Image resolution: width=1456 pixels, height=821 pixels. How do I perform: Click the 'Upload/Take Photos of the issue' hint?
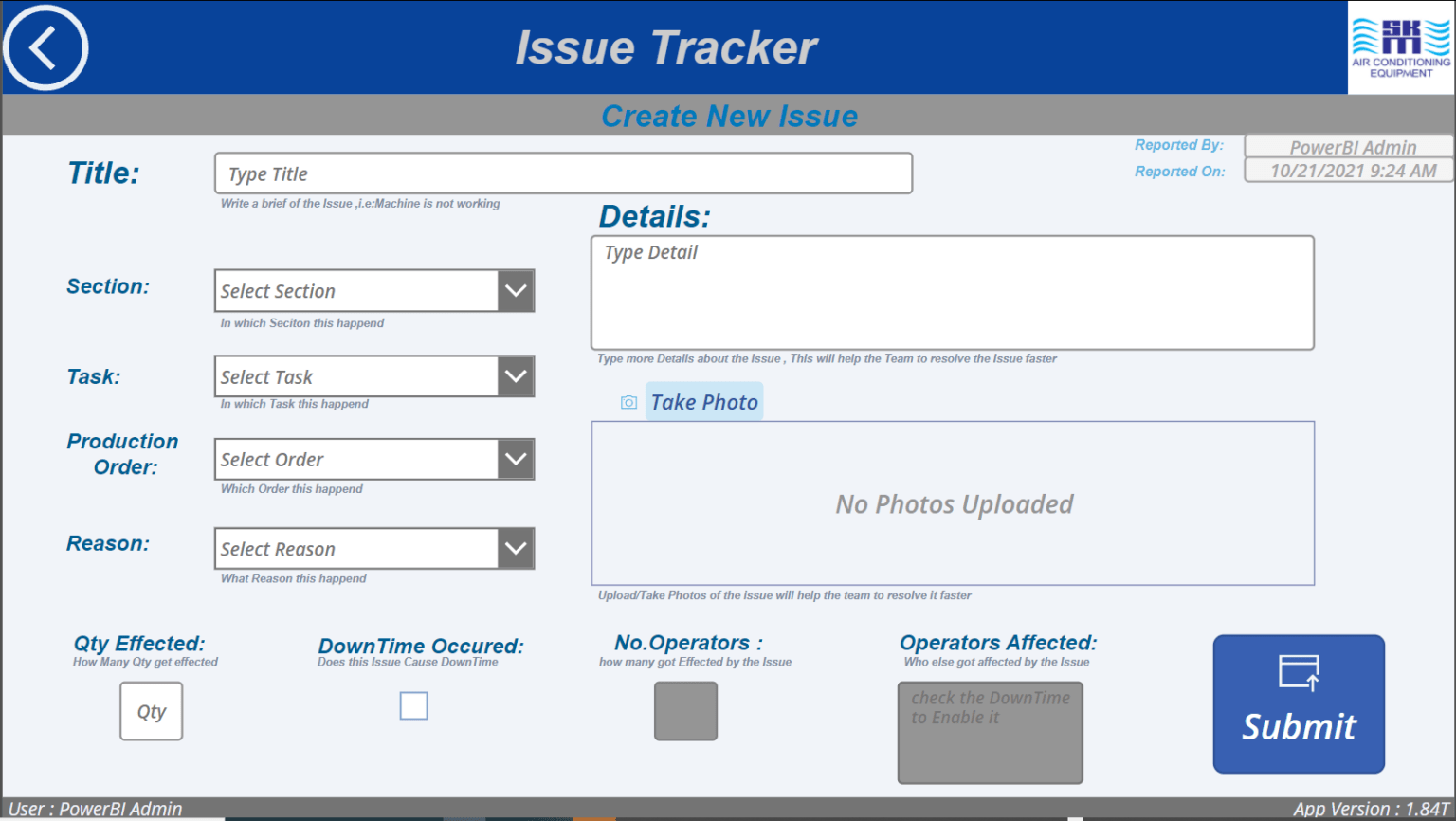click(x=784, y=595)
